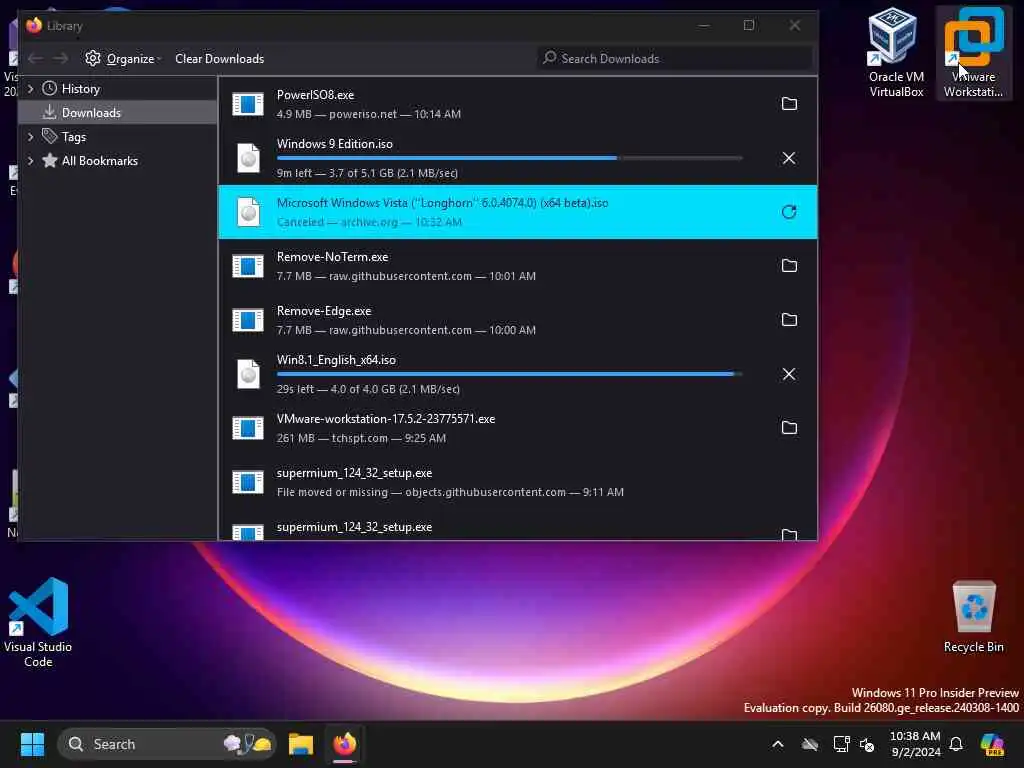1024x768 pixels.
Task: Open the Copilot preview icon
Action: [x=992, y=744]
